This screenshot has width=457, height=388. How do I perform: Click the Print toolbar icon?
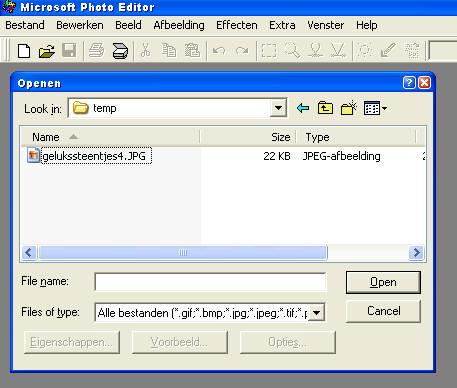pyautogui.click(x=96, y=51)
